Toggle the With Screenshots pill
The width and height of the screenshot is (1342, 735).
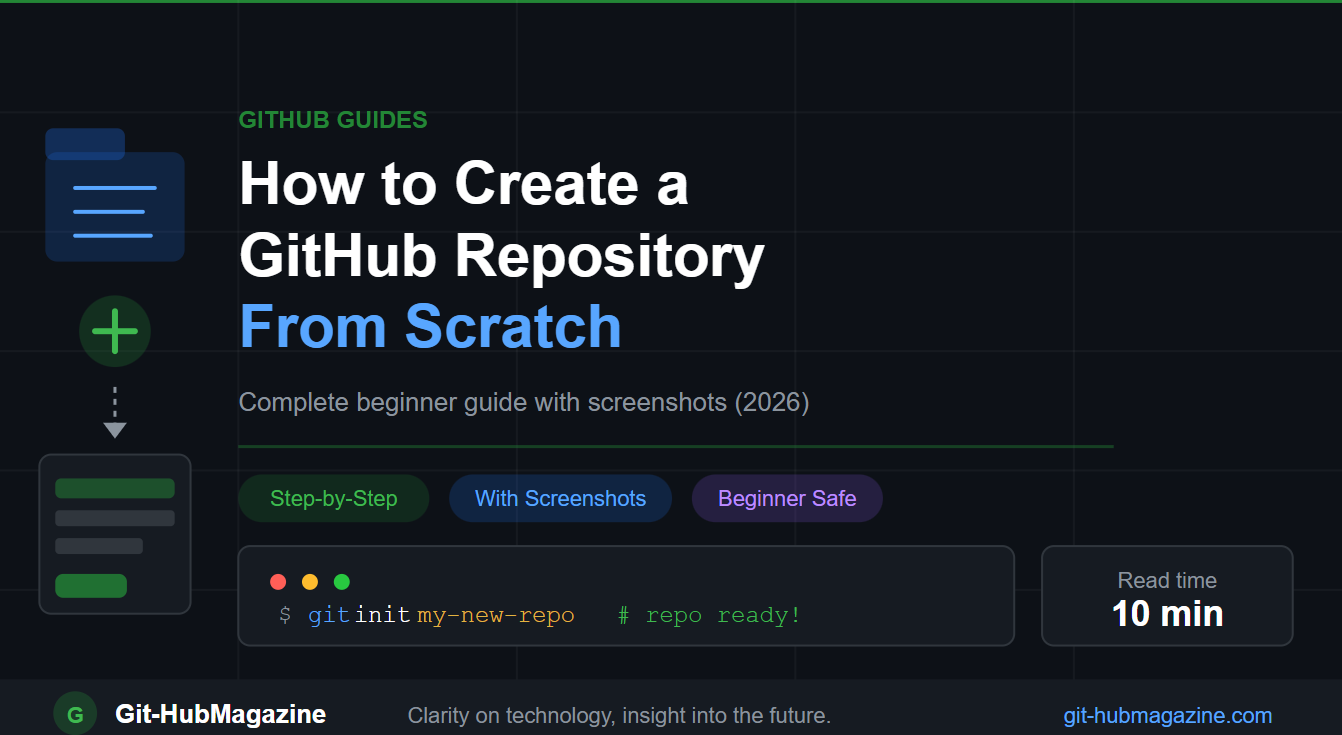560,498
